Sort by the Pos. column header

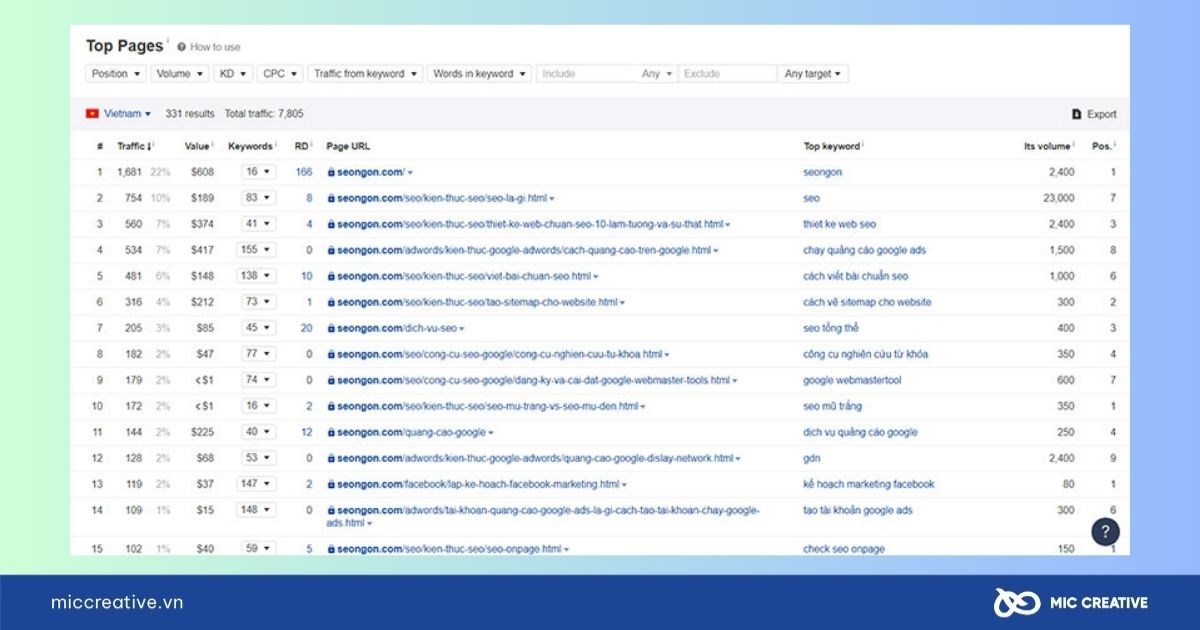click(1104, 146)
